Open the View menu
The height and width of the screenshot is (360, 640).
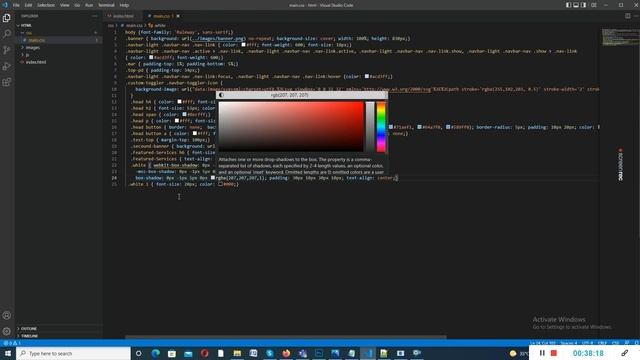[64, 5]
